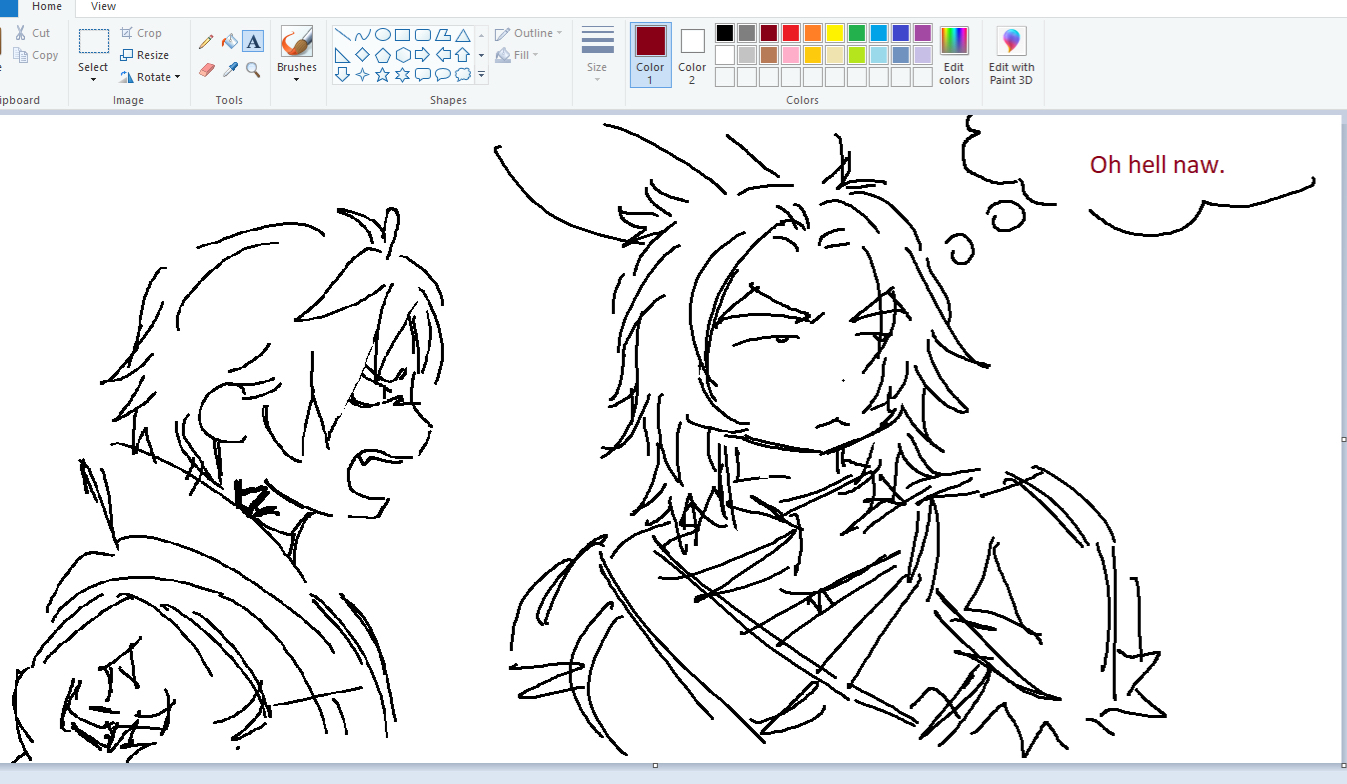Activate the Text tool
This screenshot has width=1347, height=784.
(253, 42)
